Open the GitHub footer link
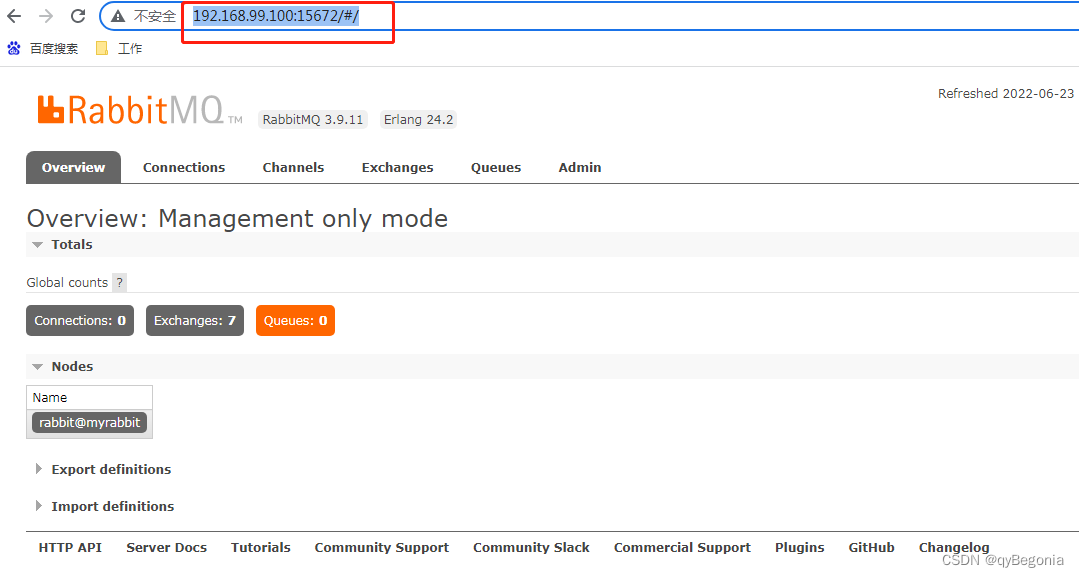 [871, 547]
